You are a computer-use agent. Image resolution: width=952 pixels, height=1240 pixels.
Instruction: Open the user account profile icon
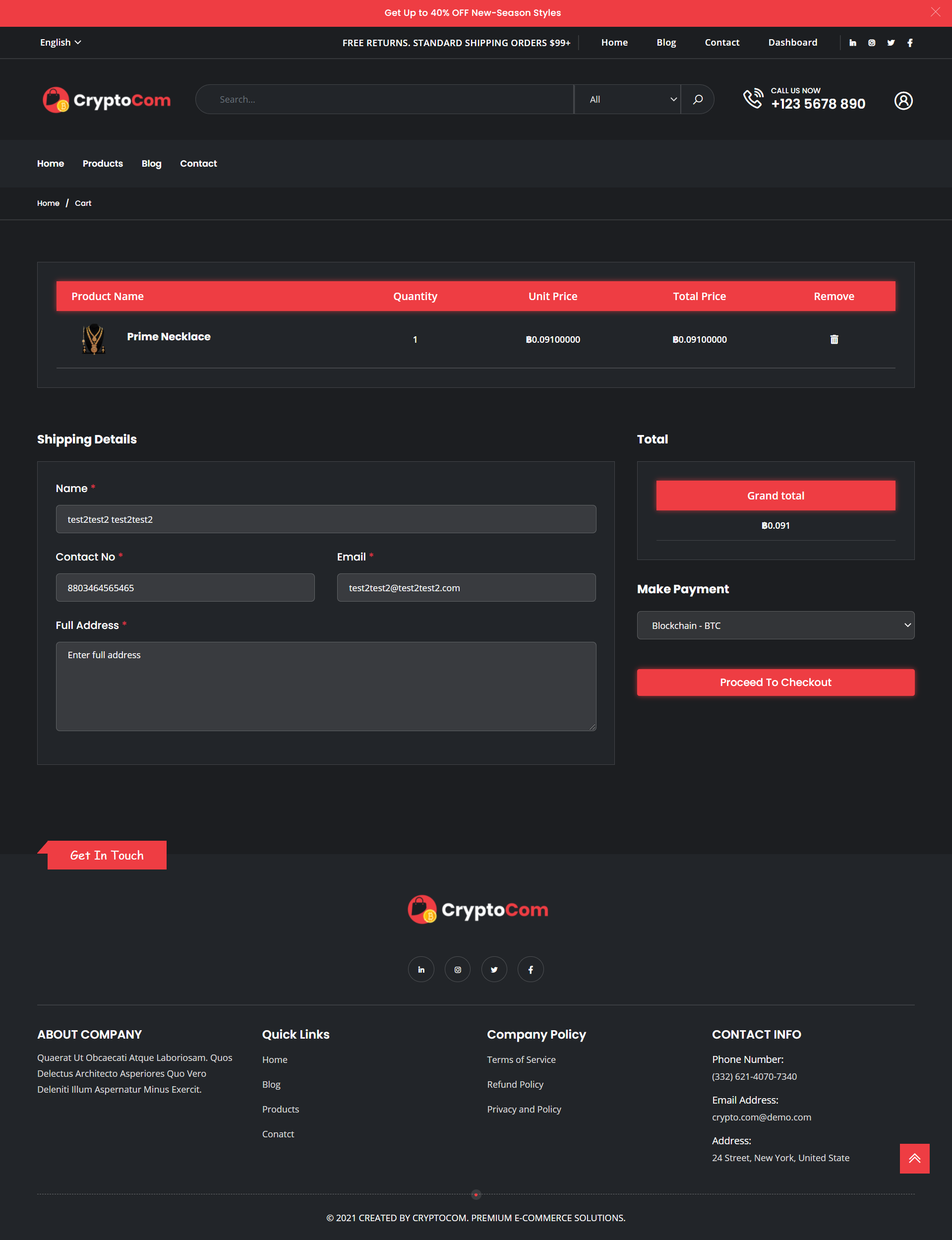(x=903, y=101)
